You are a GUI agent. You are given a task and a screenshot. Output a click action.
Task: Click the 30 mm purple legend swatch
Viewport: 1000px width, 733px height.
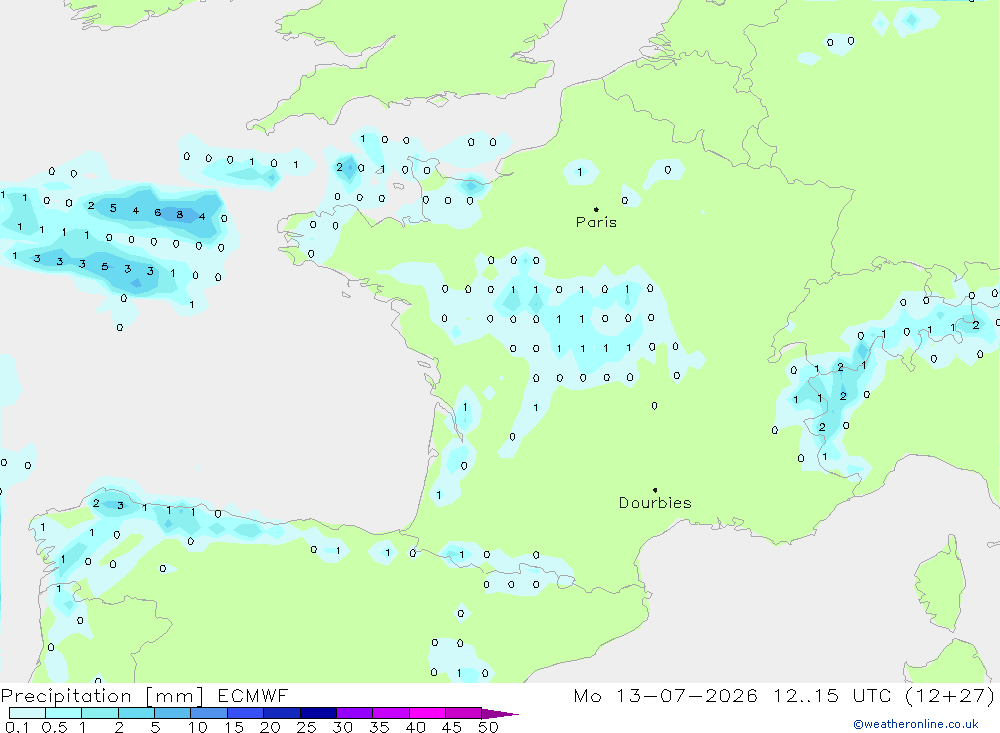point(354,713)
